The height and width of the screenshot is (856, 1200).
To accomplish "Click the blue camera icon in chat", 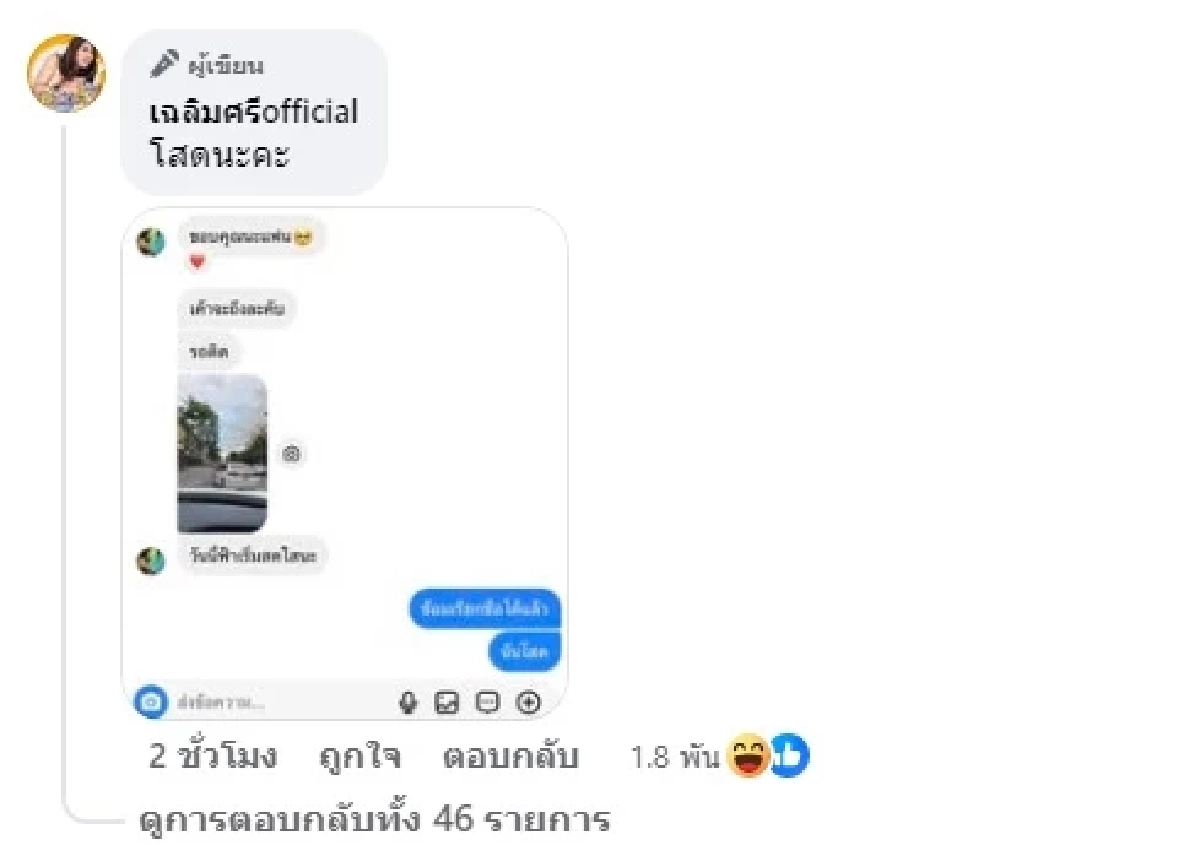I will [x=151, y=702].
